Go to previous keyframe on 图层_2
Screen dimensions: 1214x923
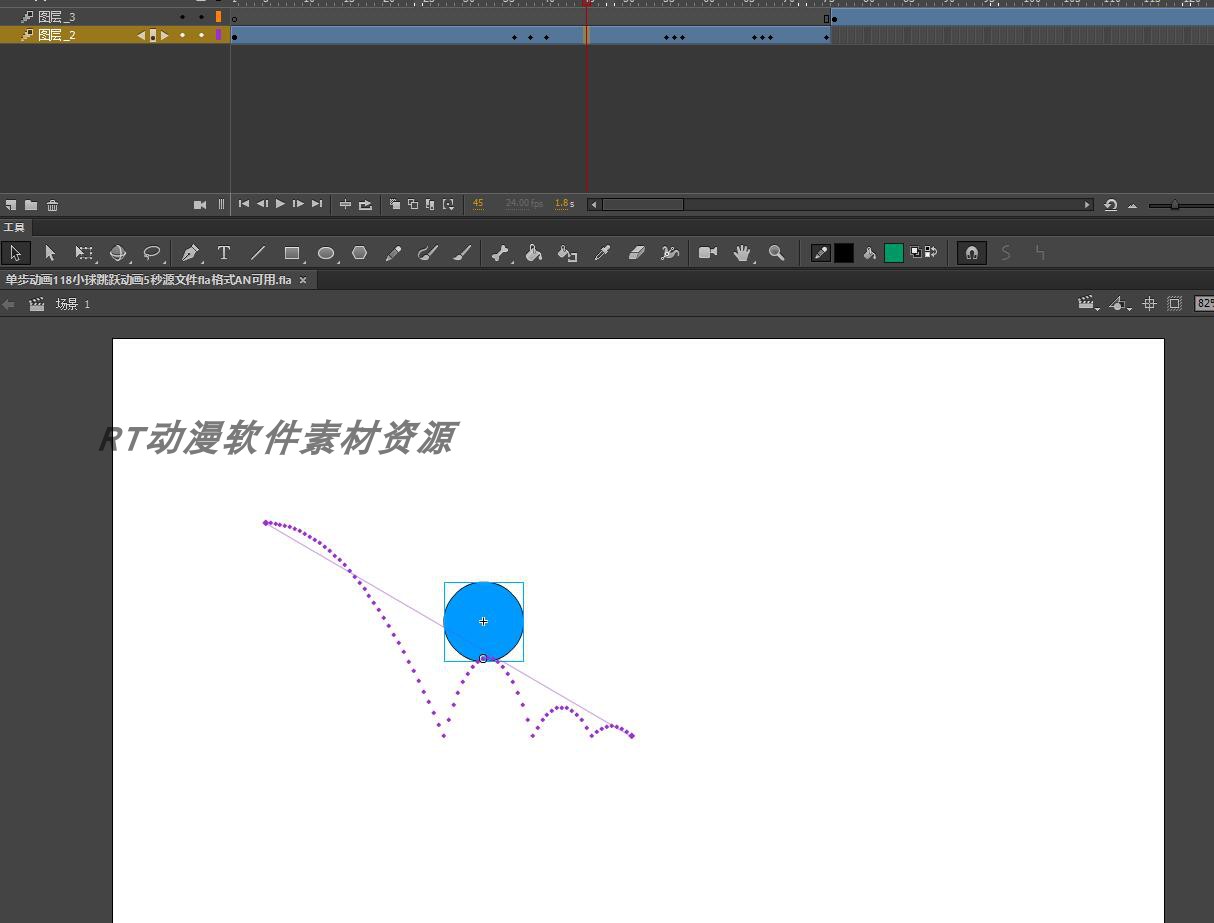141,35
